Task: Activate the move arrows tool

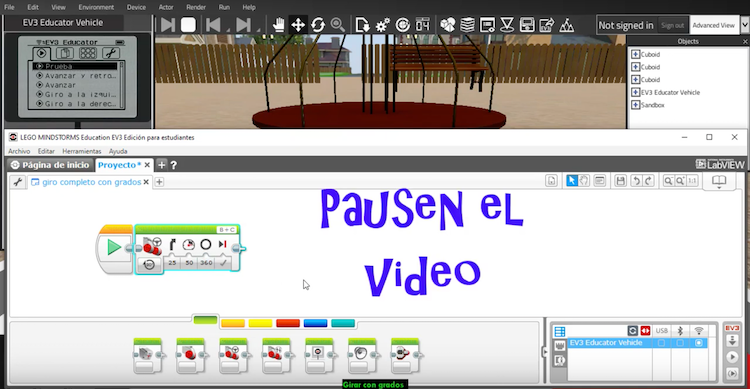Action: click(298, 25)
